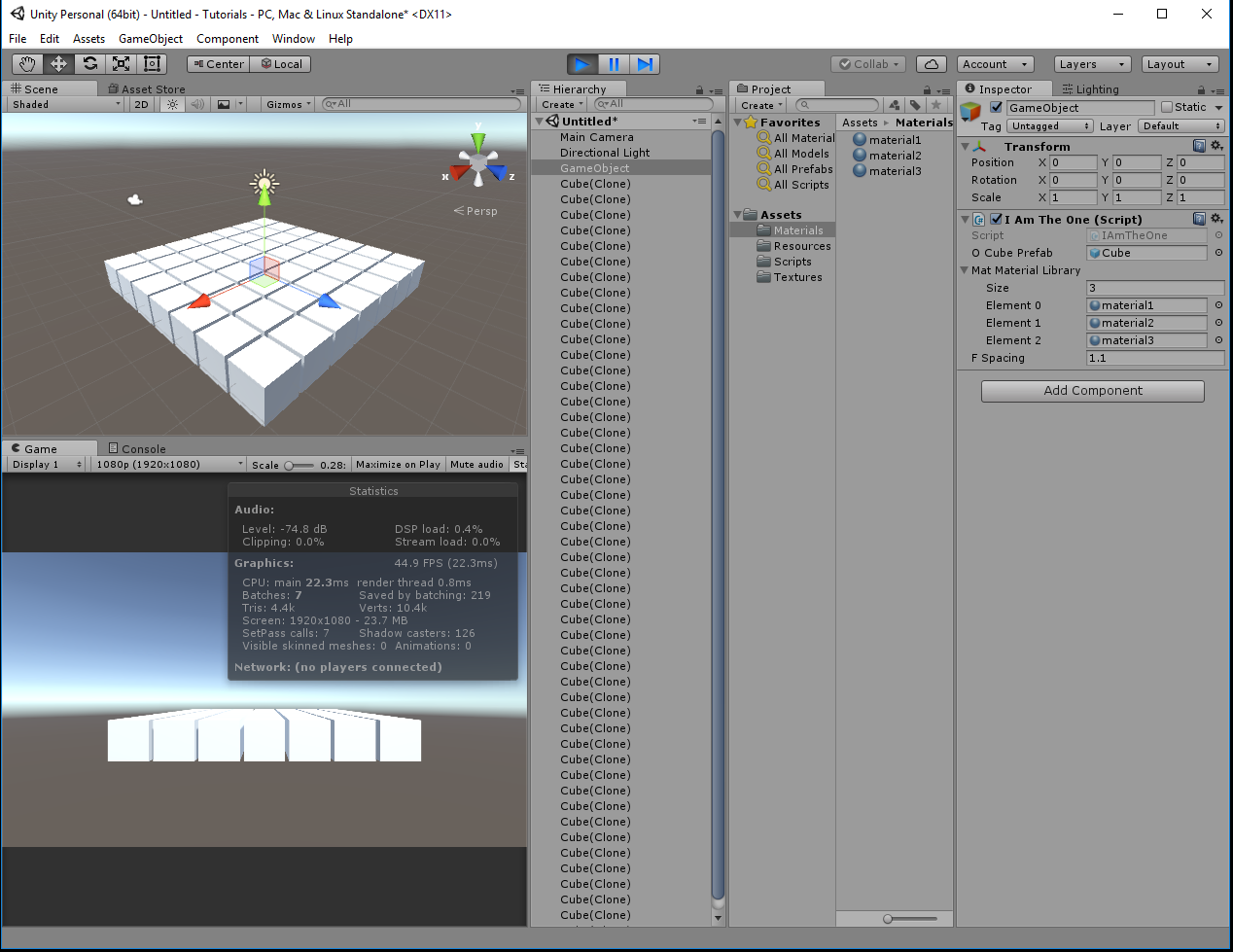Open the Tag dropdown in Inspector

1049,125
